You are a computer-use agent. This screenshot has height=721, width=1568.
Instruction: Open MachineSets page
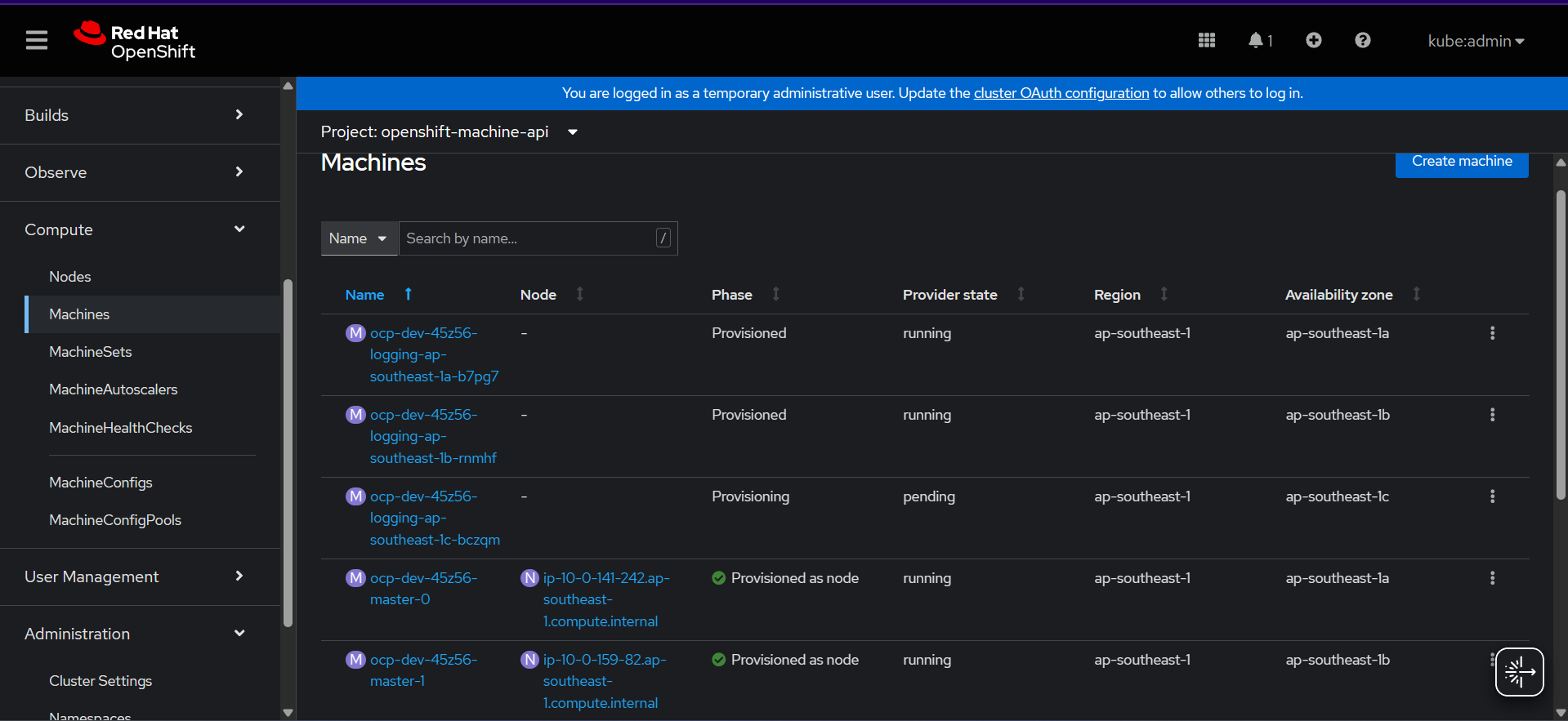tap(90, 352)
